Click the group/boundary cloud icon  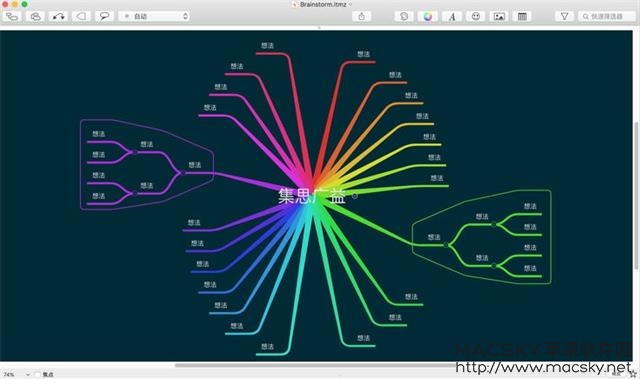pos(35,16)
